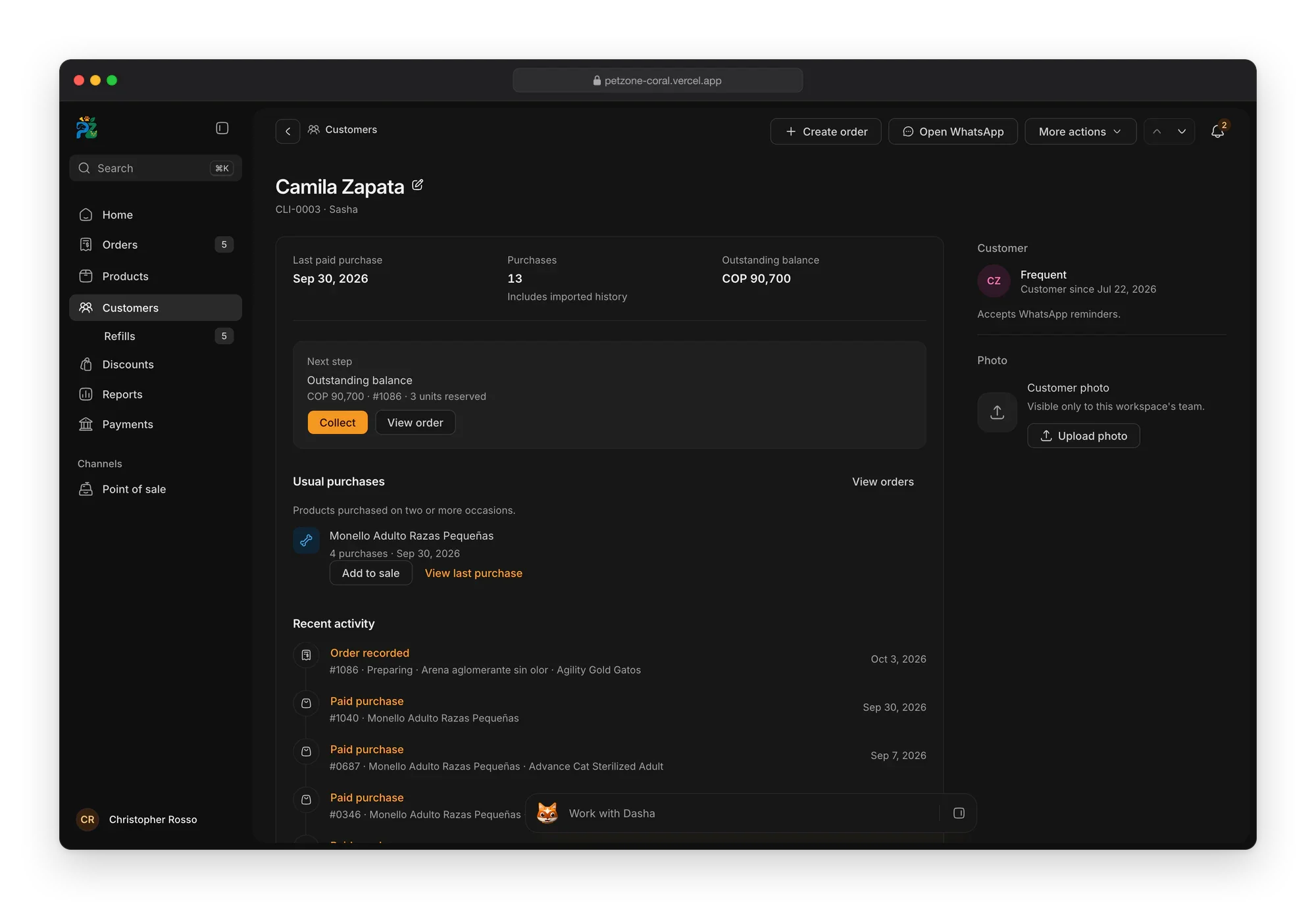1316x909 pixels.
Task: Select Customers in the sidebar
Action: click(x=155, y=308)
